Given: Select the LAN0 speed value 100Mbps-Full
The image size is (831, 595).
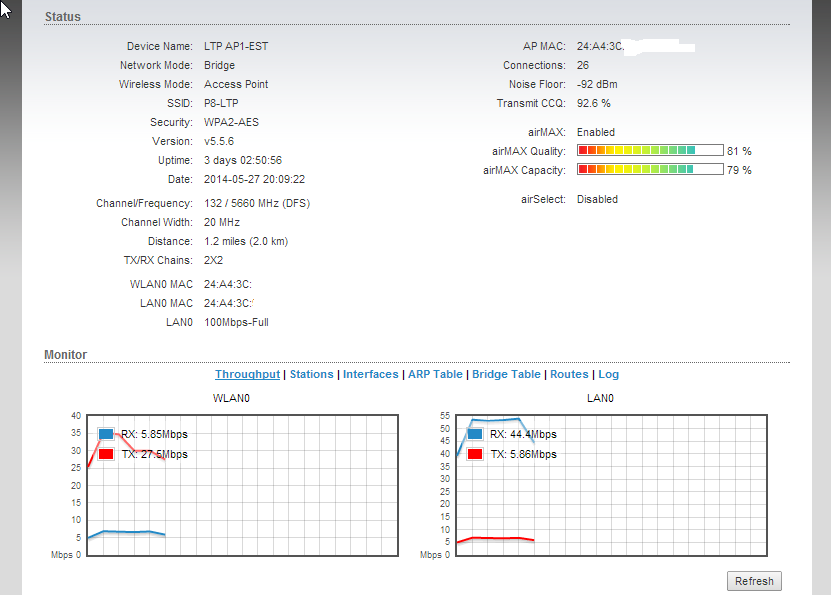Looking at the screenshot, I should pos(236,323).
